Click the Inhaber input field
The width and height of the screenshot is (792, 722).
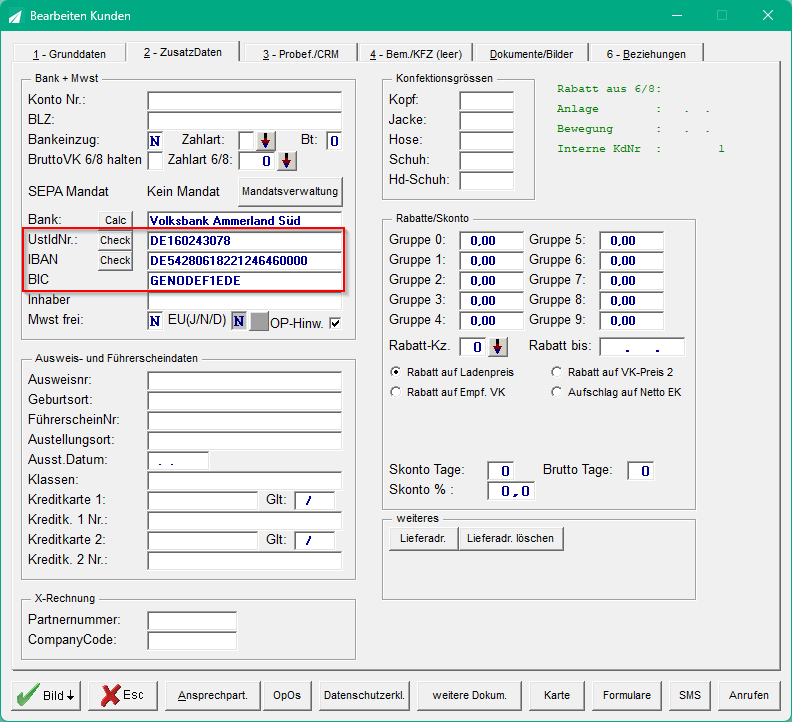(244, 301)
